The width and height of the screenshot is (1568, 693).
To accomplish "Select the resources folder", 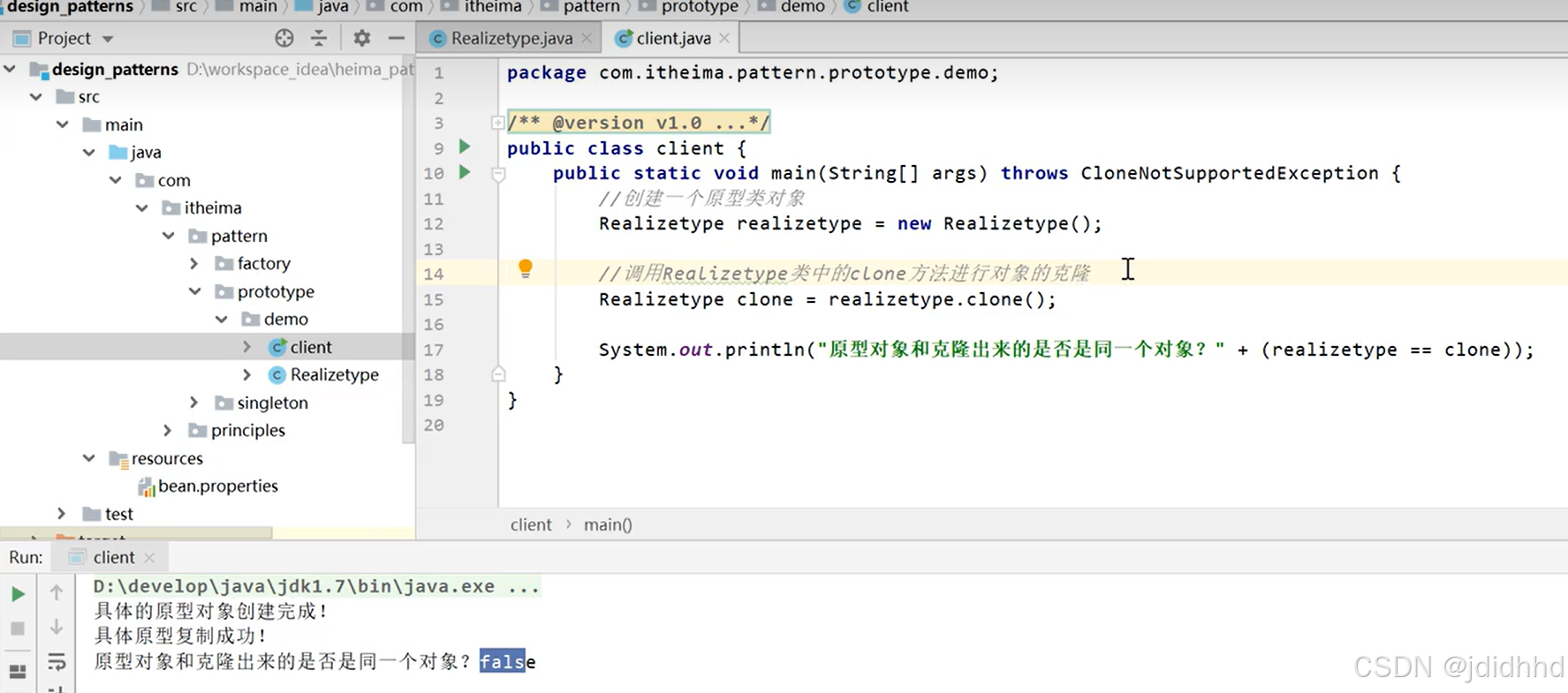I will click(x=167, y=458).
